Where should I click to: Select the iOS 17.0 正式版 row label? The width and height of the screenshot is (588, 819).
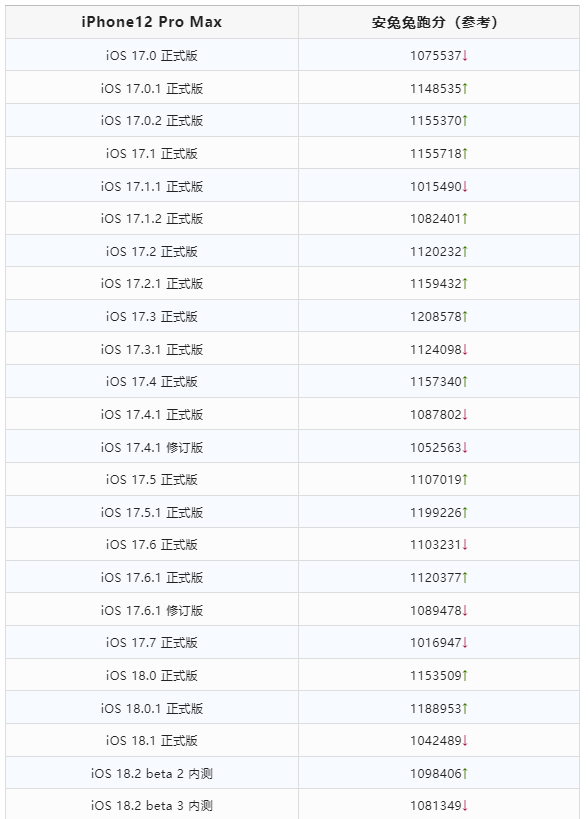152,55
